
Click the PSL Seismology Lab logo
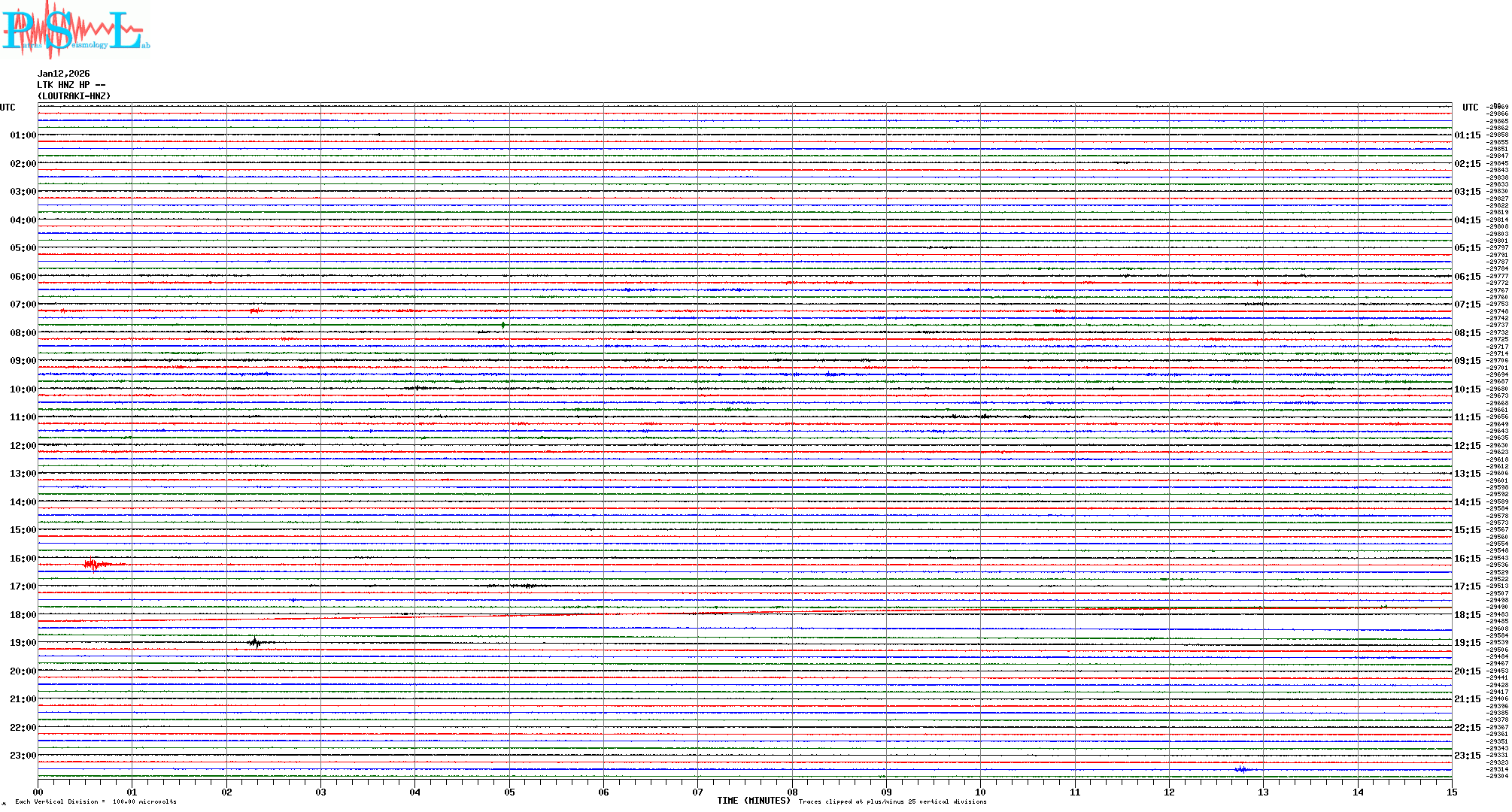[x=75, y=30]
